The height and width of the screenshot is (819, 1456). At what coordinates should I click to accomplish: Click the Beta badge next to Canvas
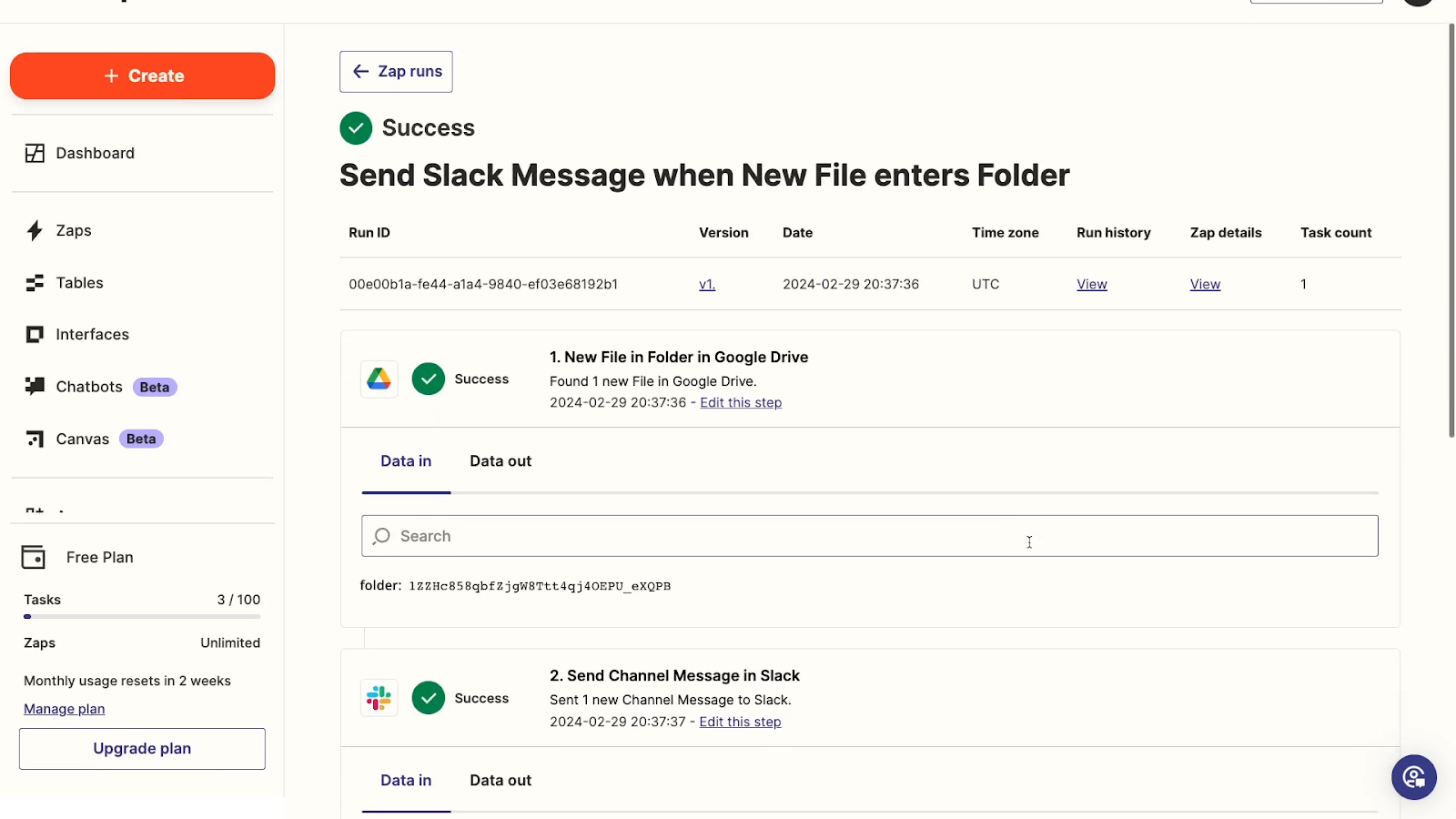pos(141,439)
